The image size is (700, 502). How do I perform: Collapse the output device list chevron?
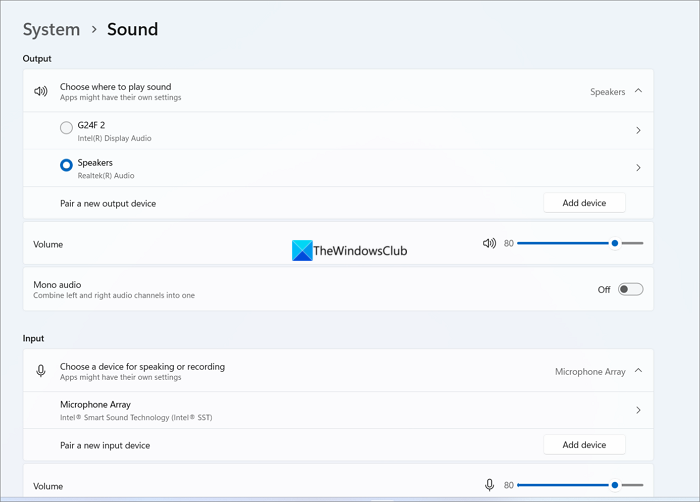pos(639,91)
